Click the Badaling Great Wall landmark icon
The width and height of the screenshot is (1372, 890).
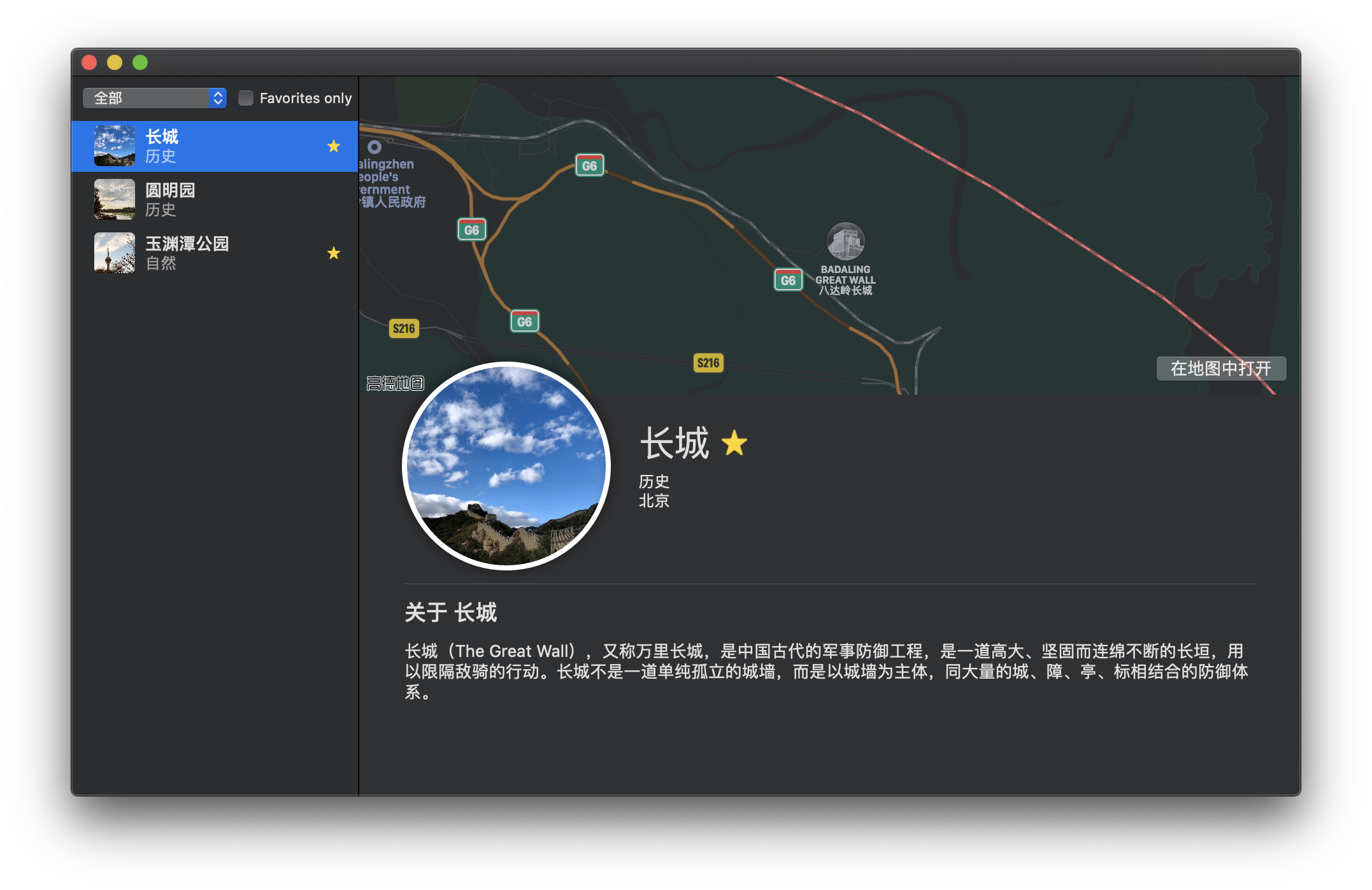tap(845, 241)
